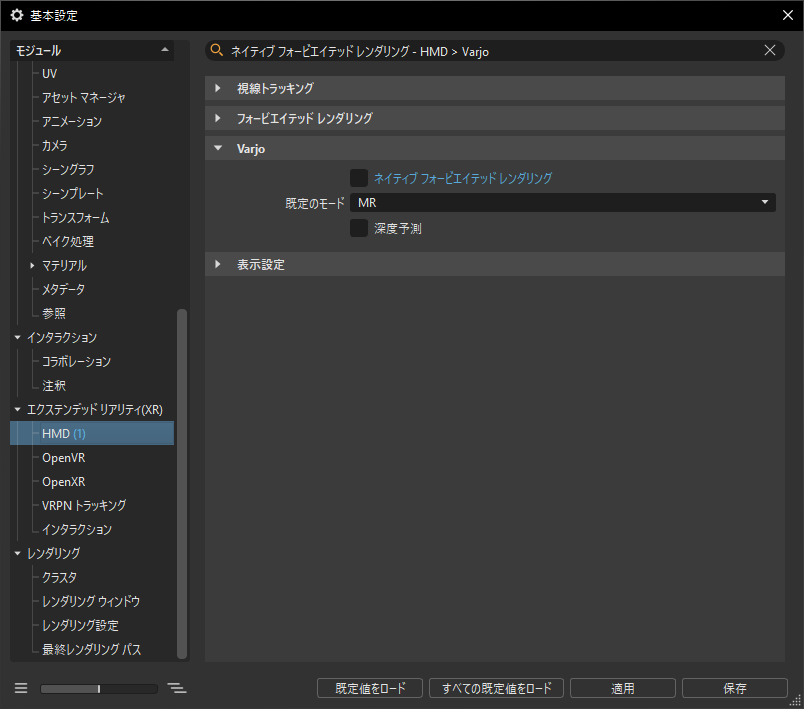This screenshot has height=709, width=804.
Task: Click into the search input field
Action: pyautogui.click(x=495, y=51)
